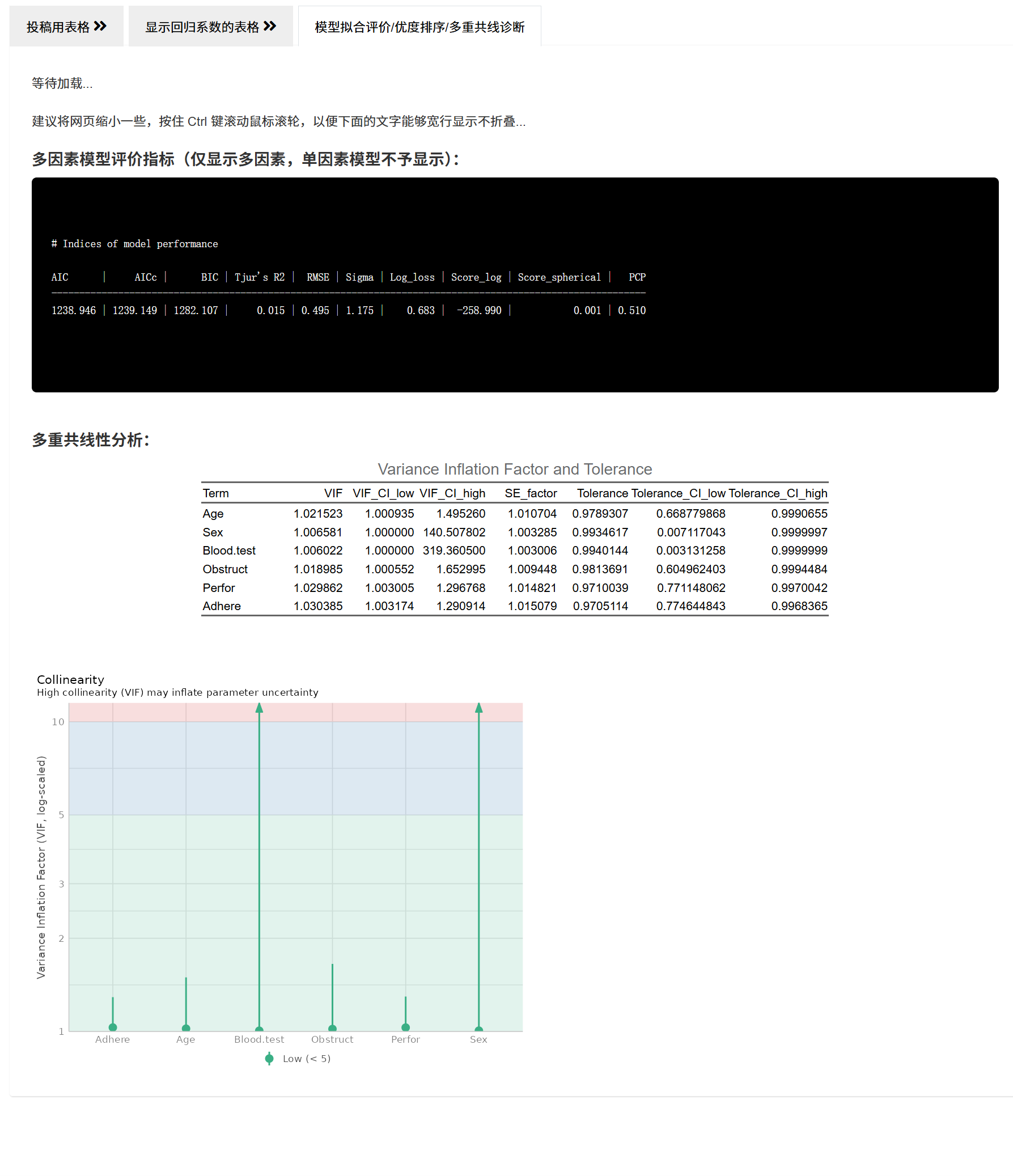Click the Perfor row label in table

click(218, 588)
